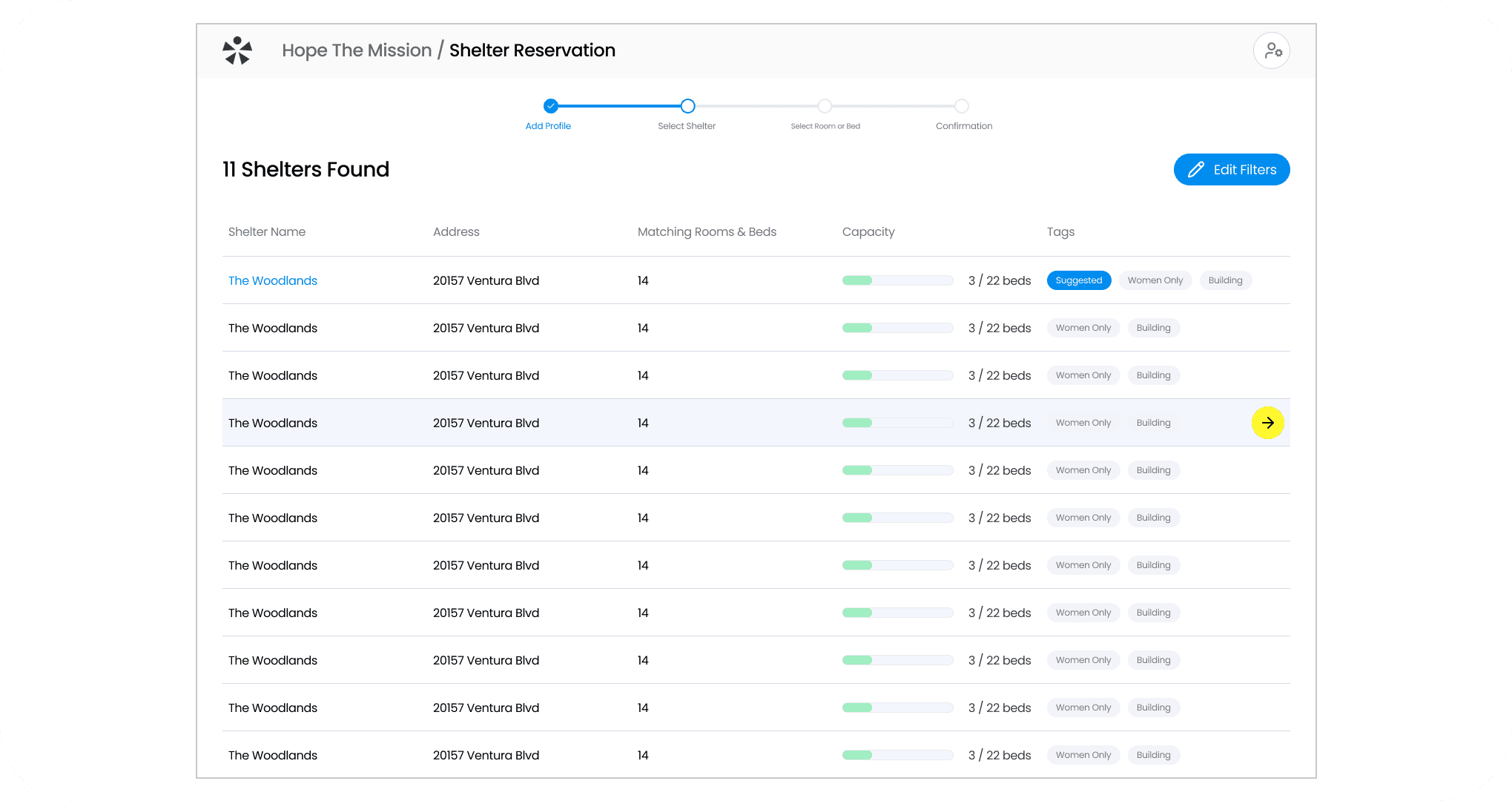Click the yellow arrow on highlighted row
The height and width of the screenshot is (801, 1512).
[1267, 423]
